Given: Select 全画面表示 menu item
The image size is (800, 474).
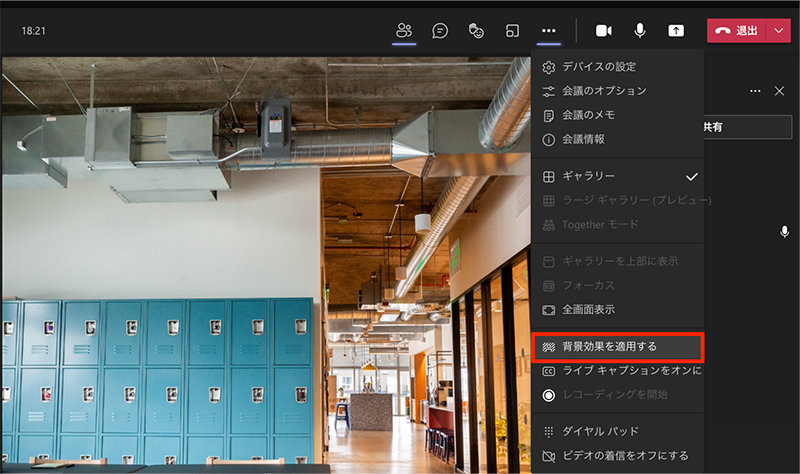Looking at the screenshot, I should click(617, 309).
